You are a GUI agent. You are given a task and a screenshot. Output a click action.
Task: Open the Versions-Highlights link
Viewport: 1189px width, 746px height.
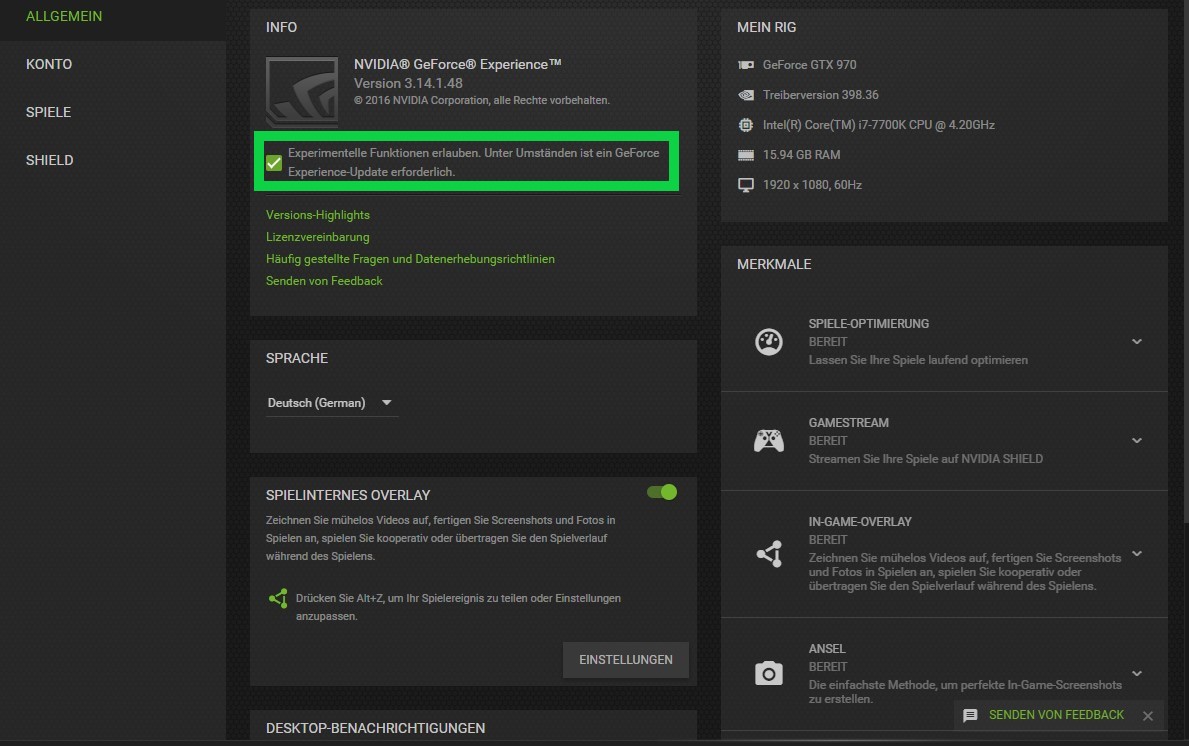(318, 215)
